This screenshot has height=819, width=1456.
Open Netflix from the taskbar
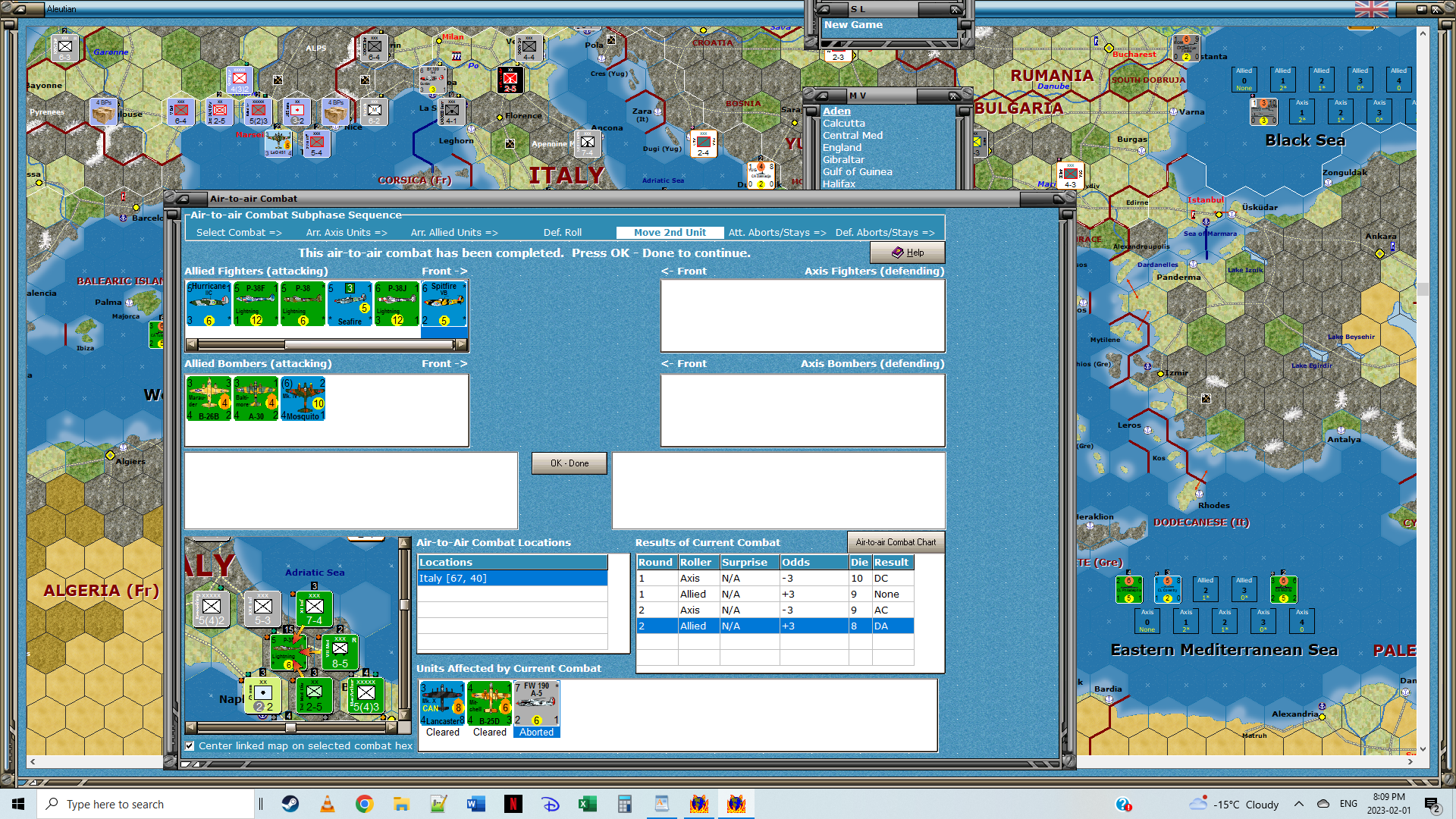click(513, 804)
